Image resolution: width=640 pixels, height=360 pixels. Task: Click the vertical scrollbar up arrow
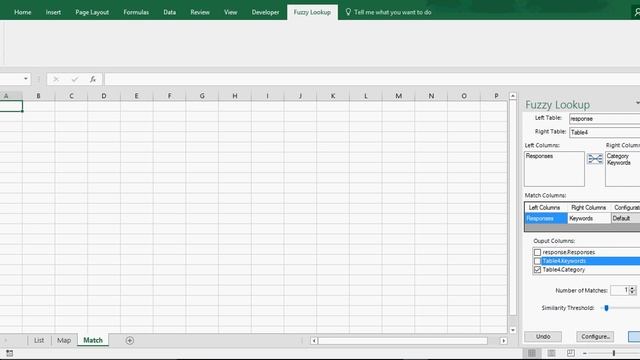coord(513,96)
